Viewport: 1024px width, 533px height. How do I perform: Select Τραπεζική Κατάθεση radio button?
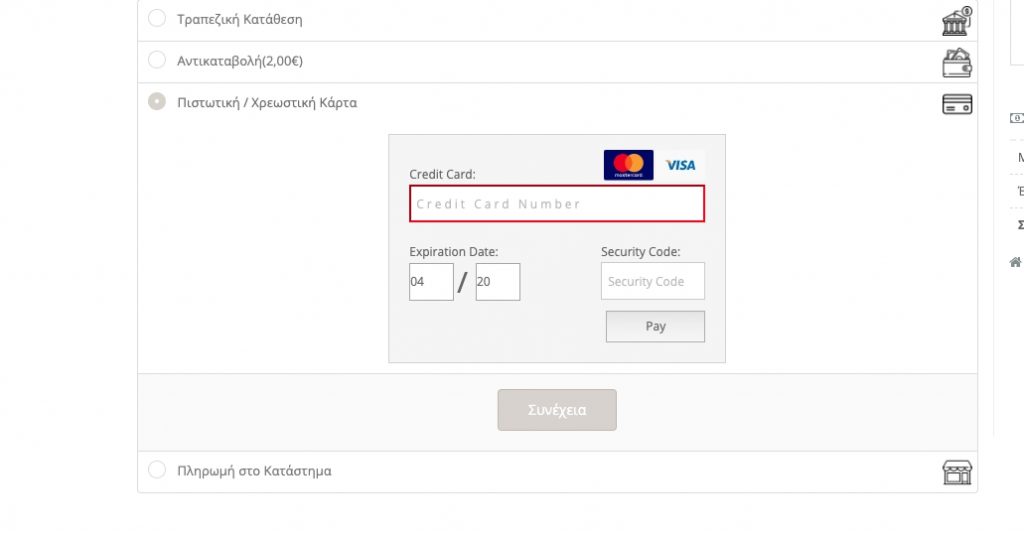pyautogui.click(x=157, y=18)
